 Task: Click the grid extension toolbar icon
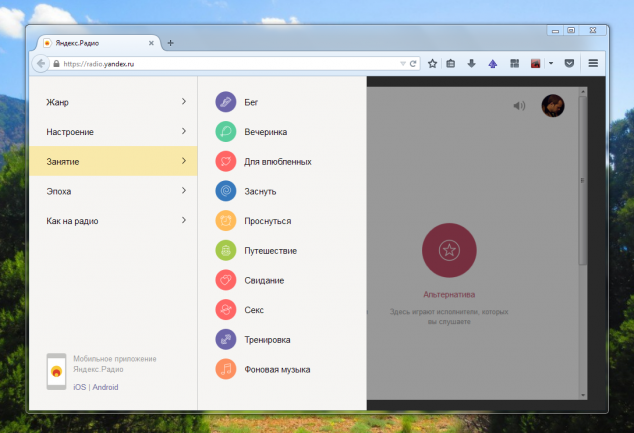coord(514,63)
